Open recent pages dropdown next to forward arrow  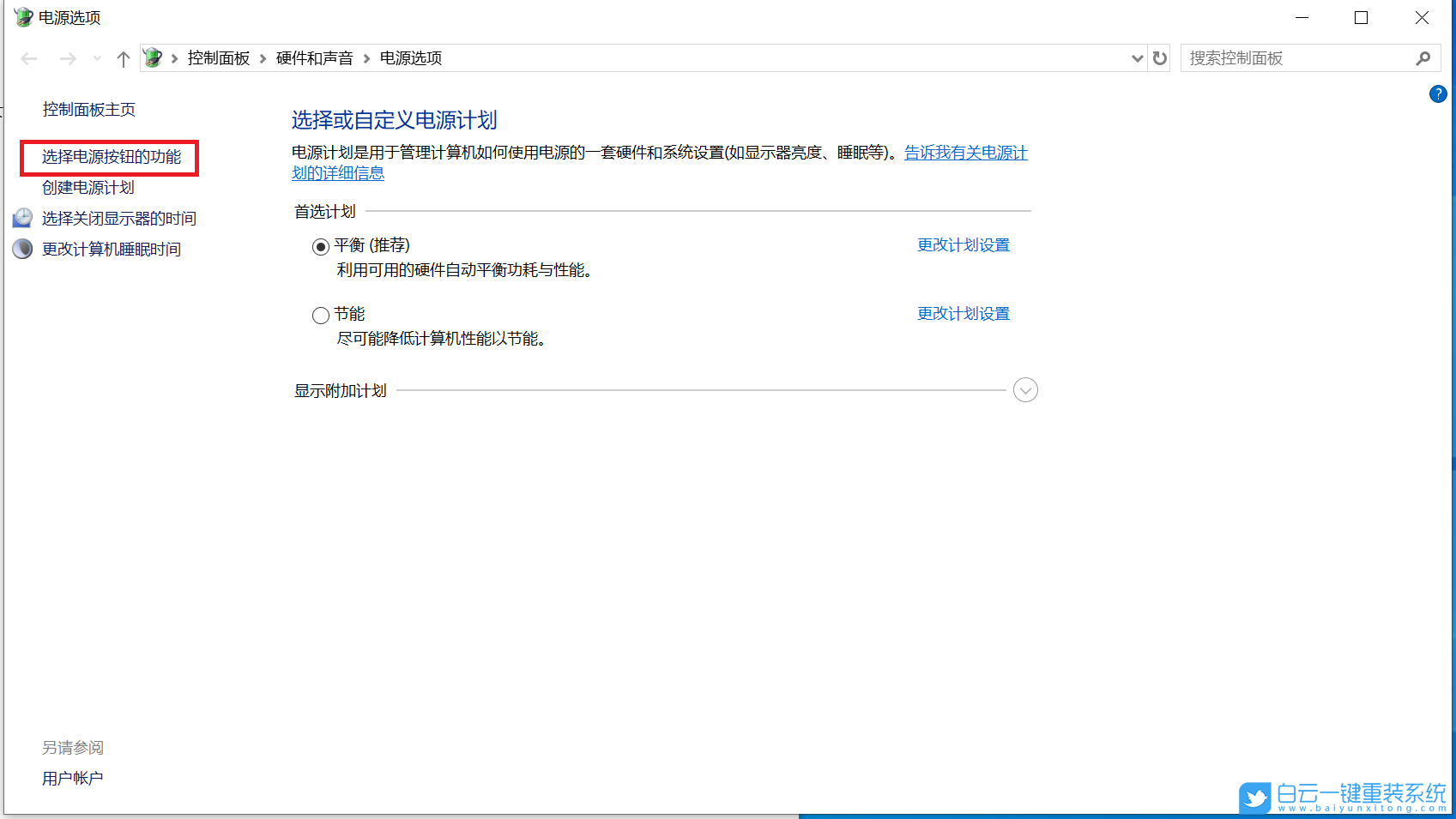[95, 57]
